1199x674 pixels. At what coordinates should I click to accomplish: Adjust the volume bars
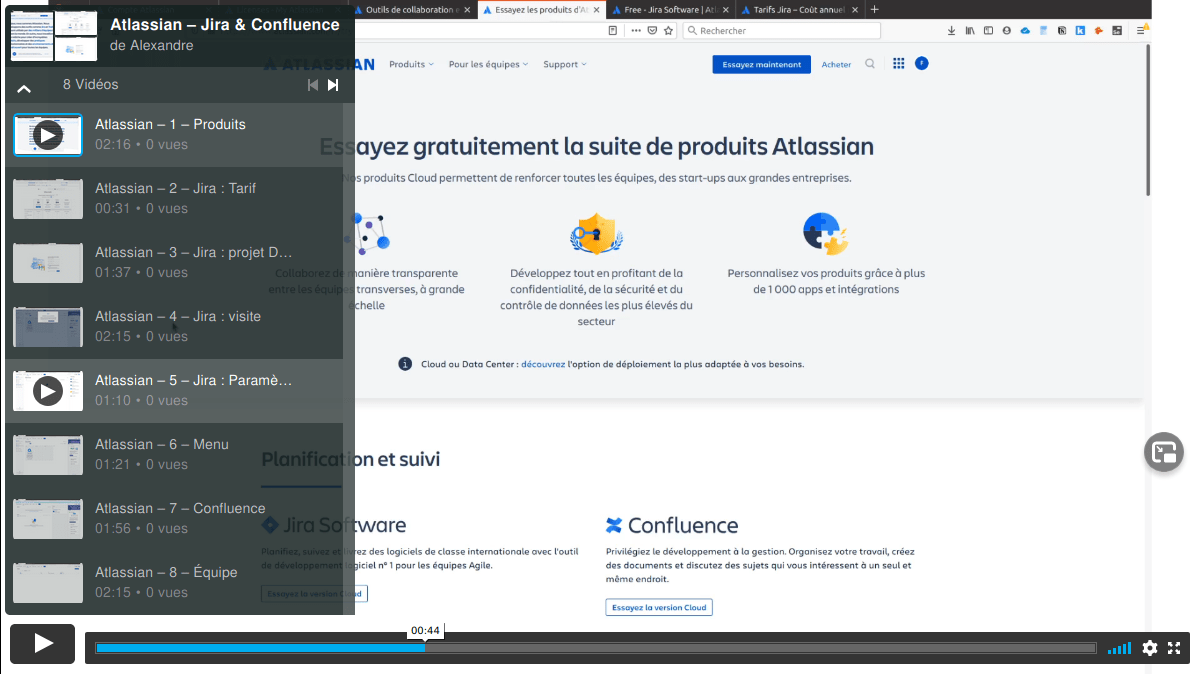pos(1119,648)
